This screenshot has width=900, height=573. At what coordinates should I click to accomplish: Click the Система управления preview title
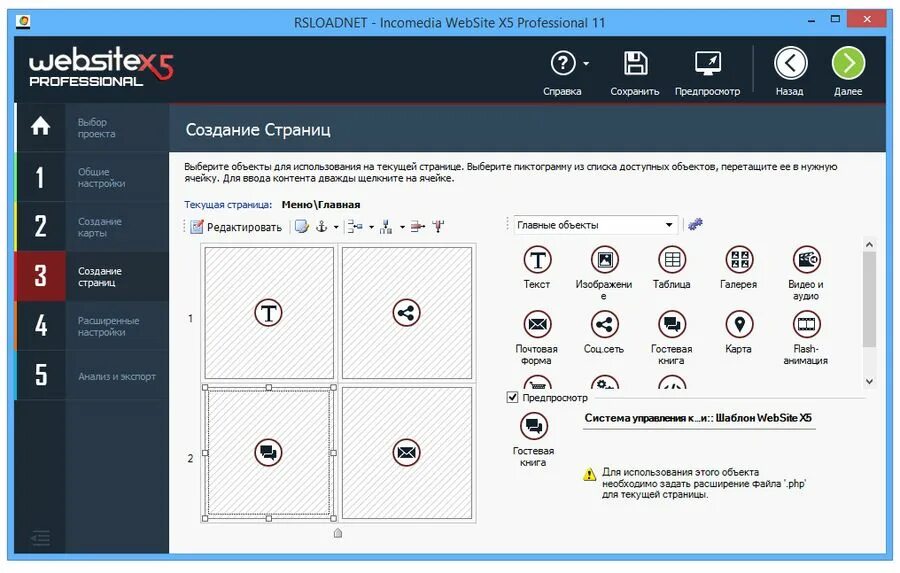click(698, 418)
